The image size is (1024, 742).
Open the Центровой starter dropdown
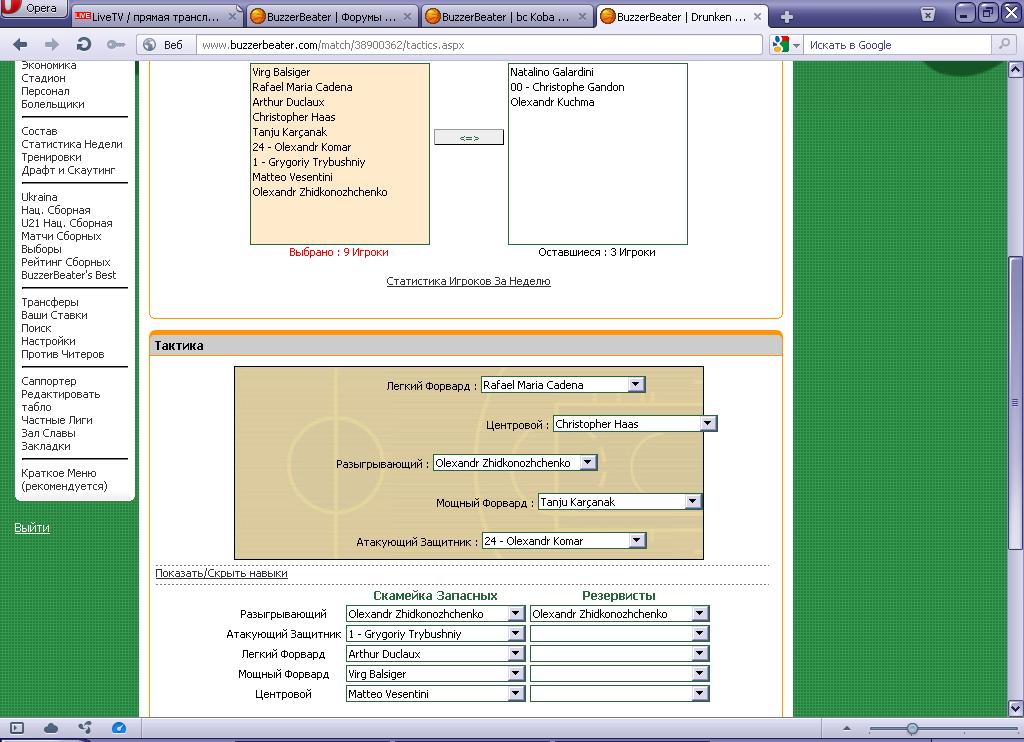[635, 424]
